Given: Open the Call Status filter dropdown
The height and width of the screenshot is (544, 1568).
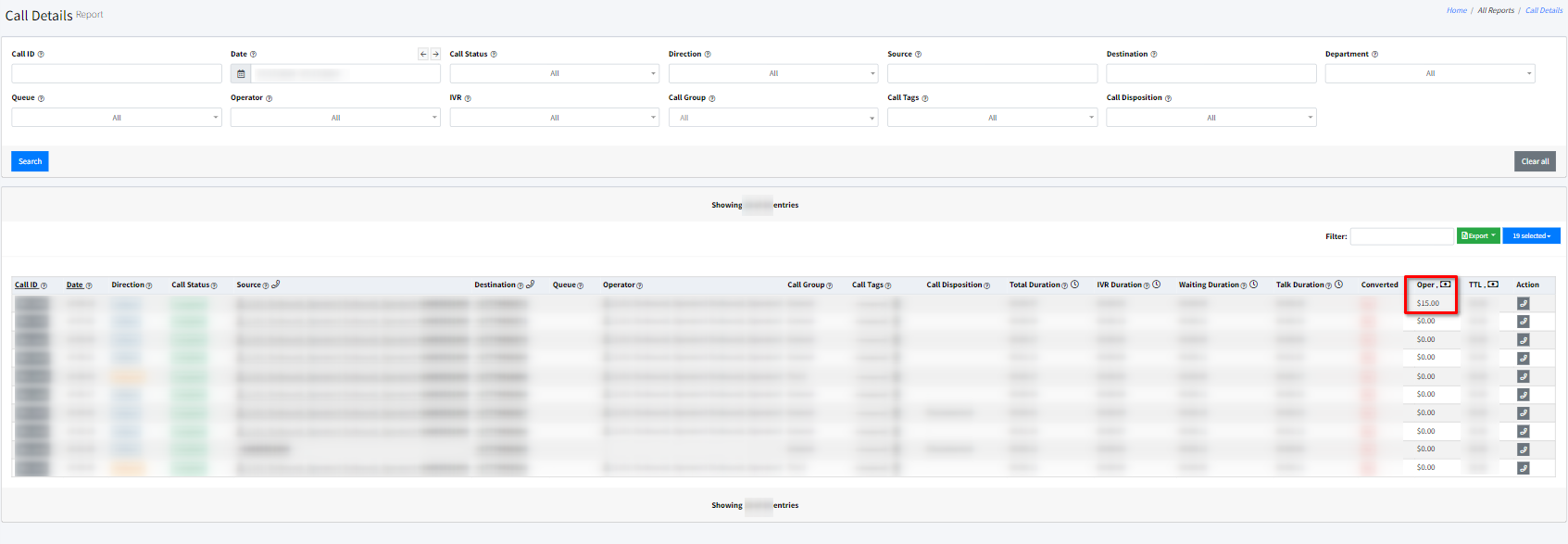Looking at the screenshot, I should click(x=554, y=74).
